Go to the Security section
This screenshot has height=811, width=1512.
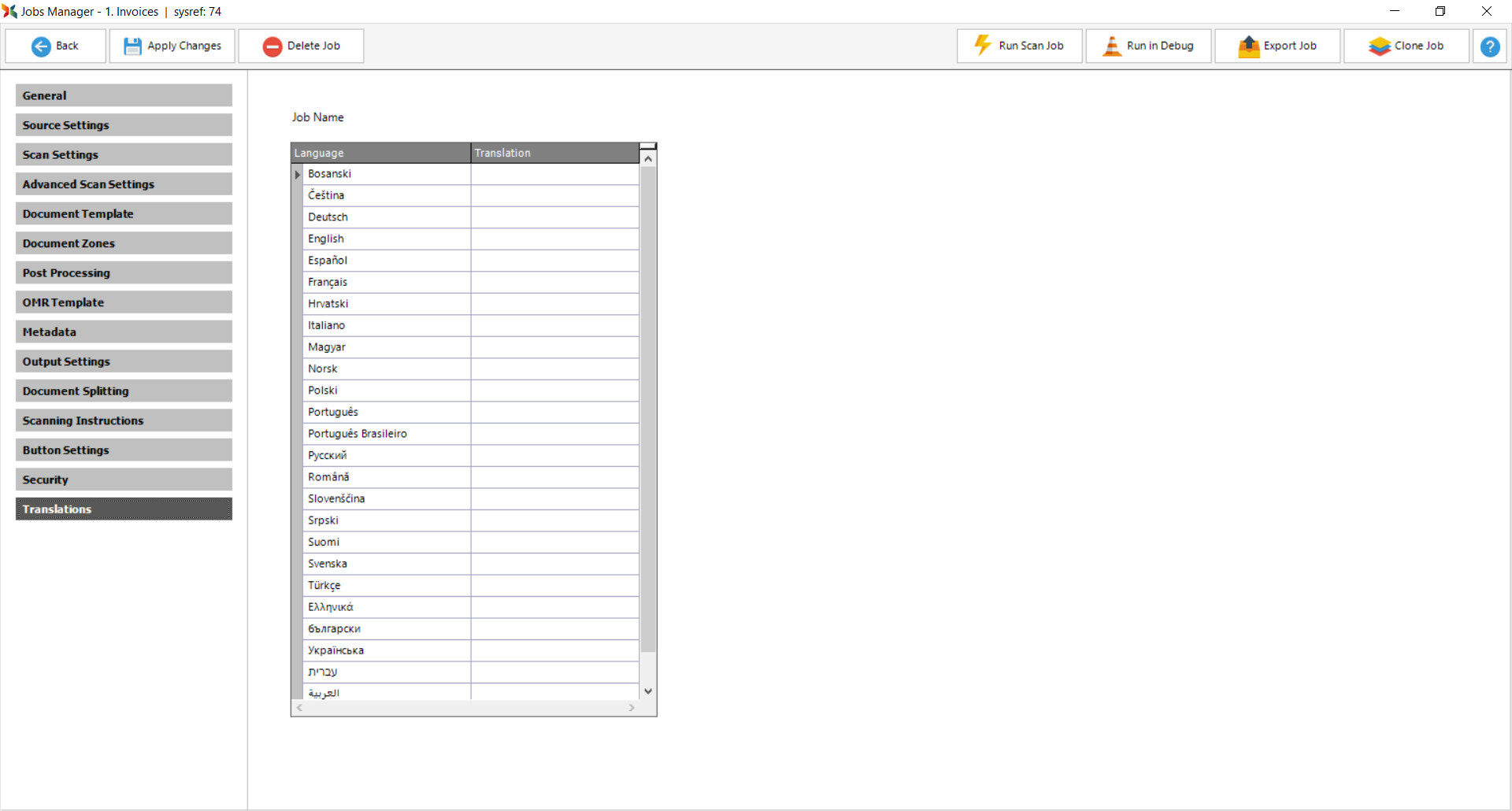coord(124,480)
